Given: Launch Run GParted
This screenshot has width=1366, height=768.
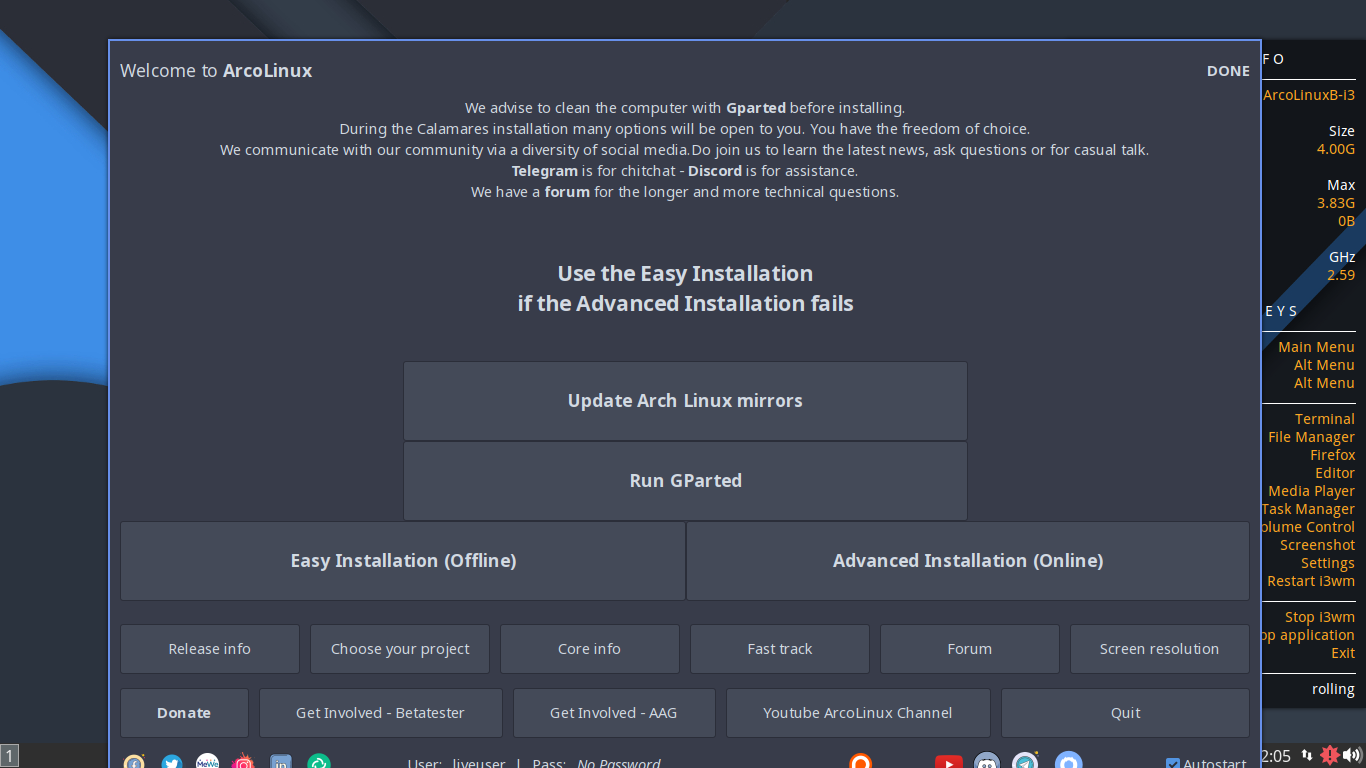Looking at the screenshot, I should (685, 481).
